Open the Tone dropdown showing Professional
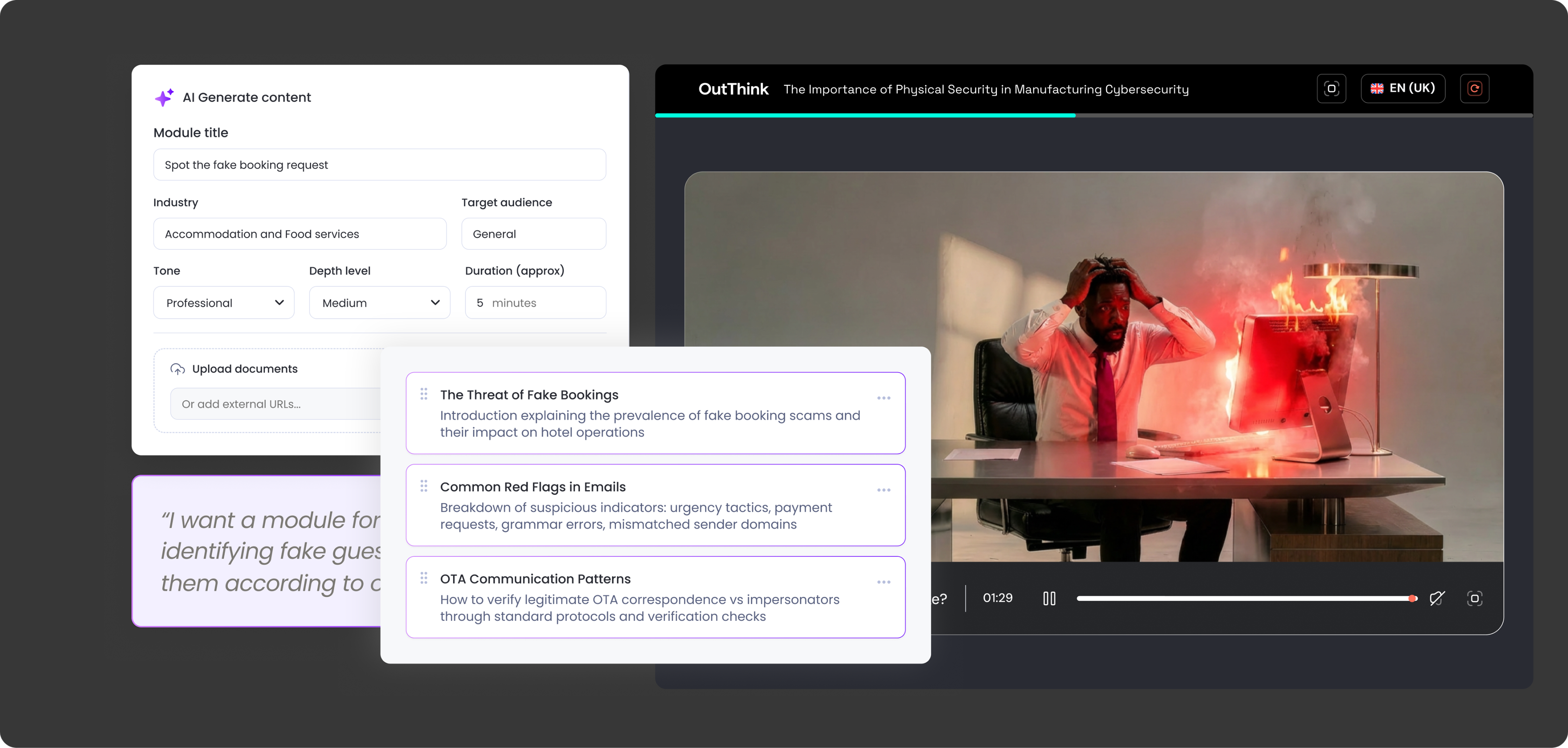 click(x=223, y=302)
